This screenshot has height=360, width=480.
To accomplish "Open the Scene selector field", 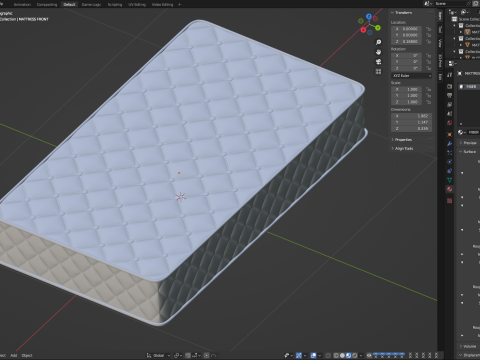I will [452, 4].
